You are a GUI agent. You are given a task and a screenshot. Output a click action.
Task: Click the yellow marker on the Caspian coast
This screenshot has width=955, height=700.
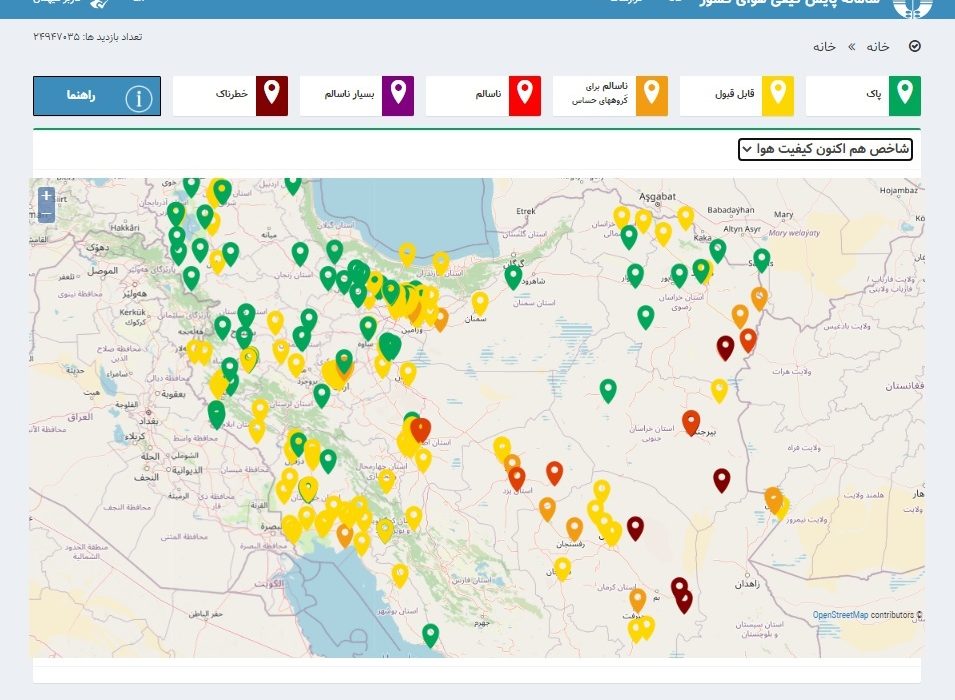(x=407, y=253)
